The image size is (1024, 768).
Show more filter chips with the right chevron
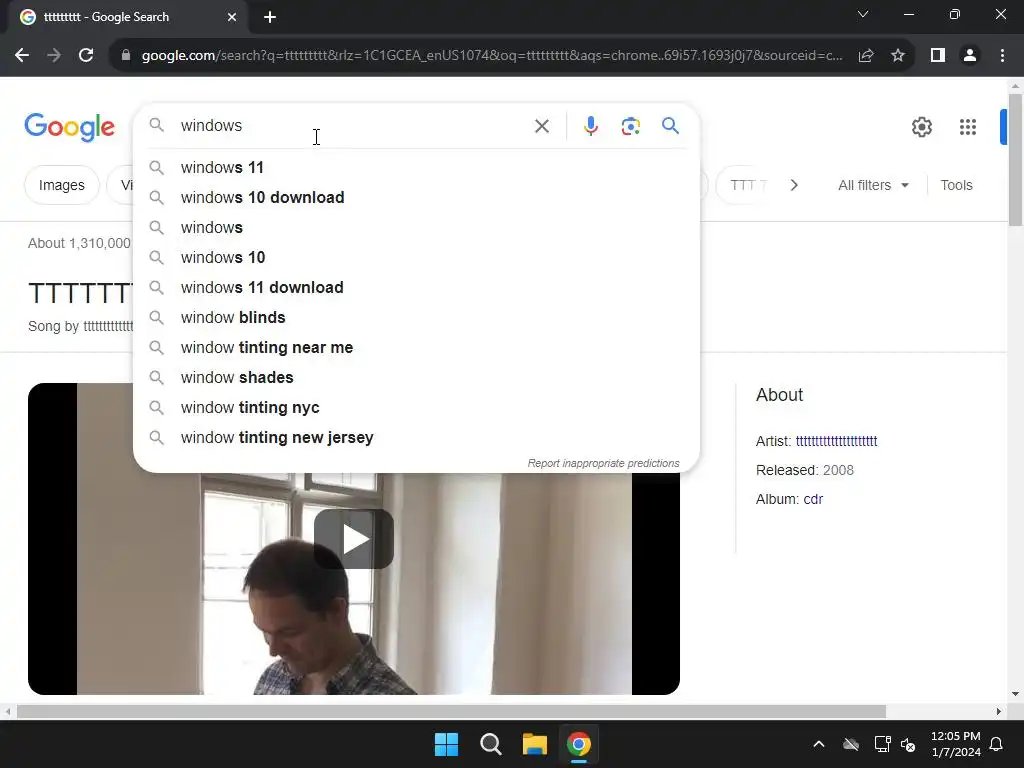(794, 185)
